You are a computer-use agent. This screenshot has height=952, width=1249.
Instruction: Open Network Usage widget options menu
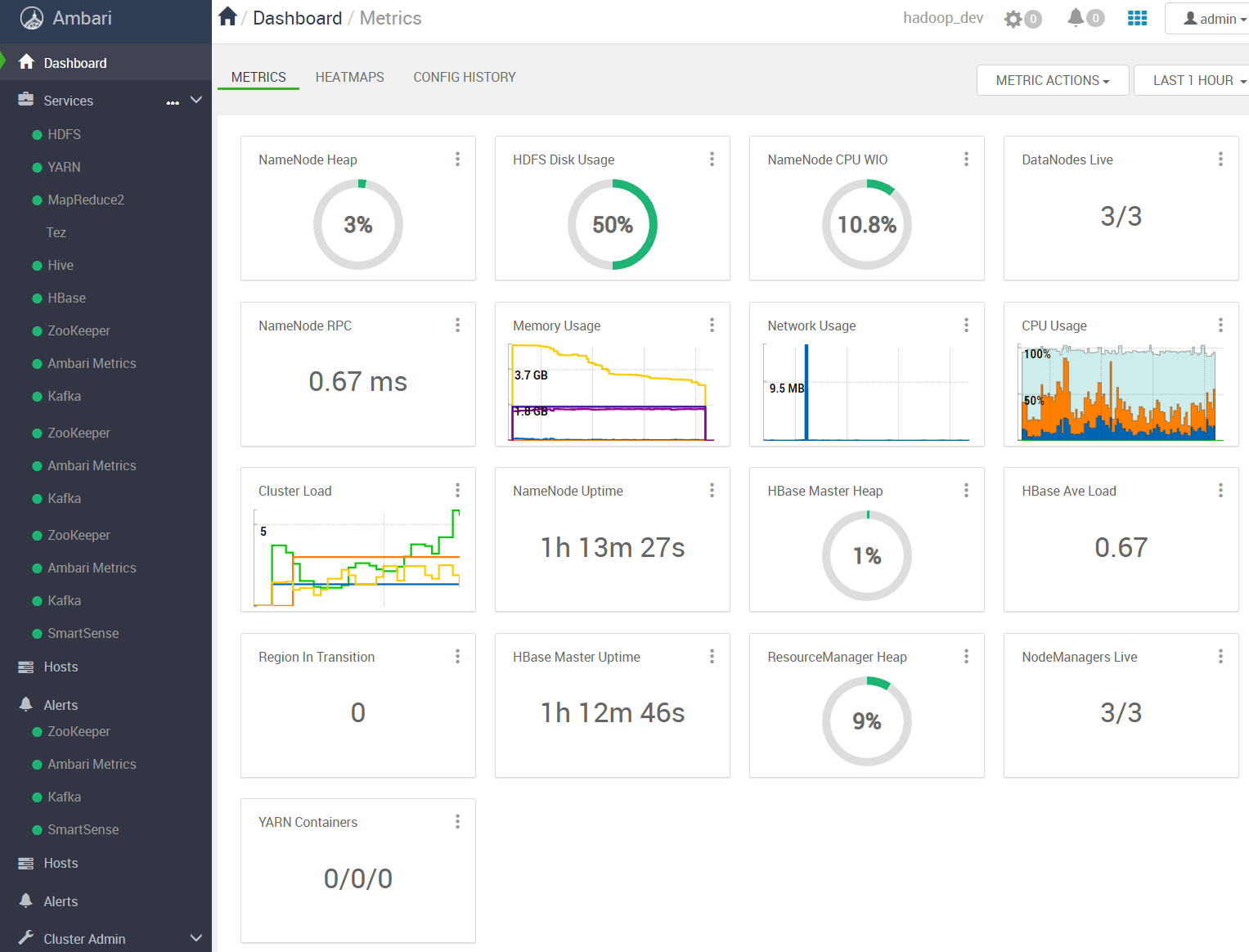tap(966, 326)
